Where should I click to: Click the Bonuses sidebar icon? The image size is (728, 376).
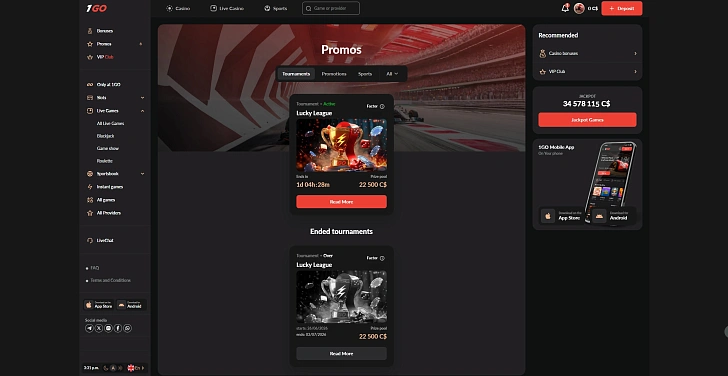90,31
